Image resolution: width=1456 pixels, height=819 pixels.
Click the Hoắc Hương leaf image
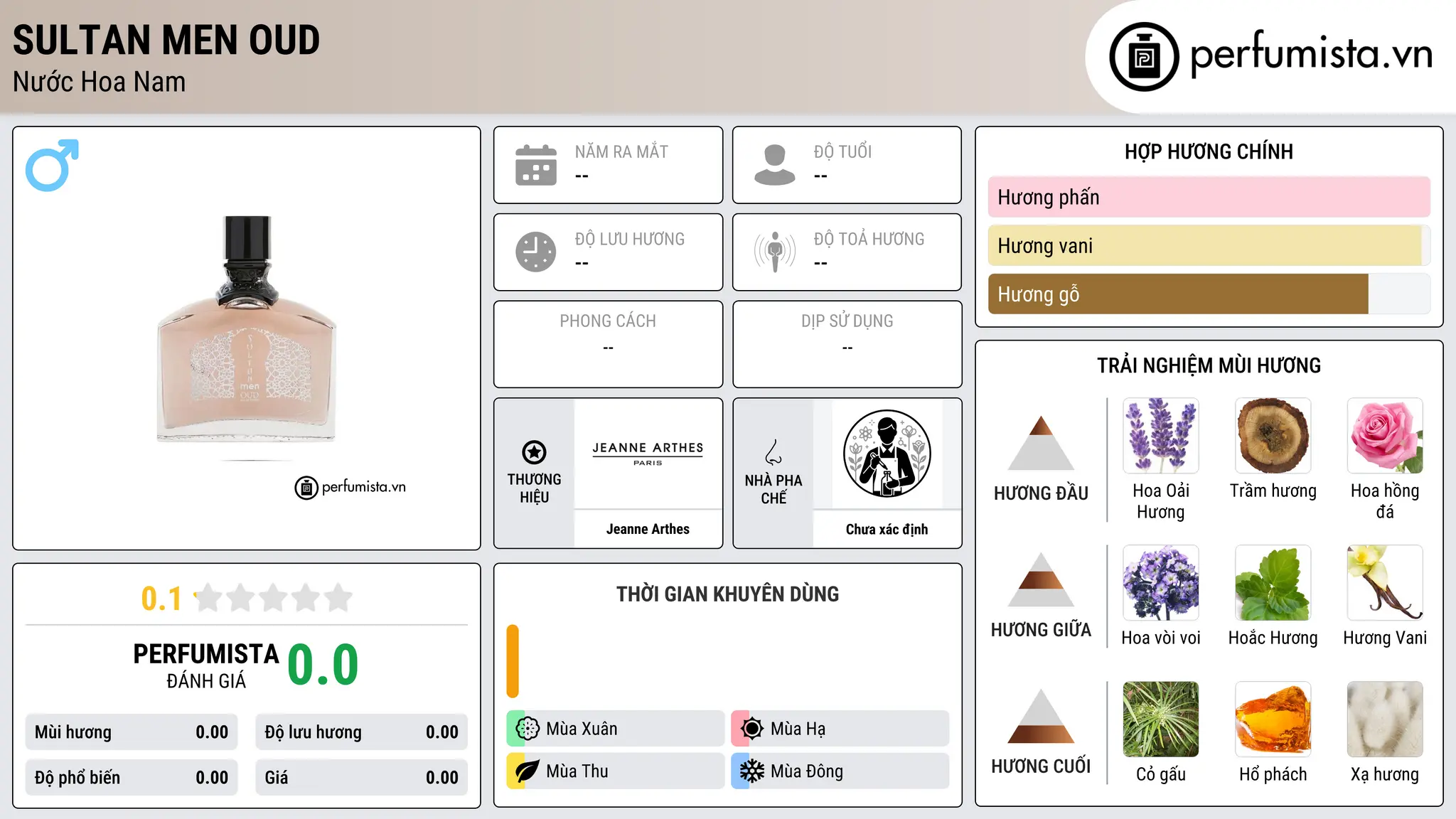click(x=1273, y=583)
